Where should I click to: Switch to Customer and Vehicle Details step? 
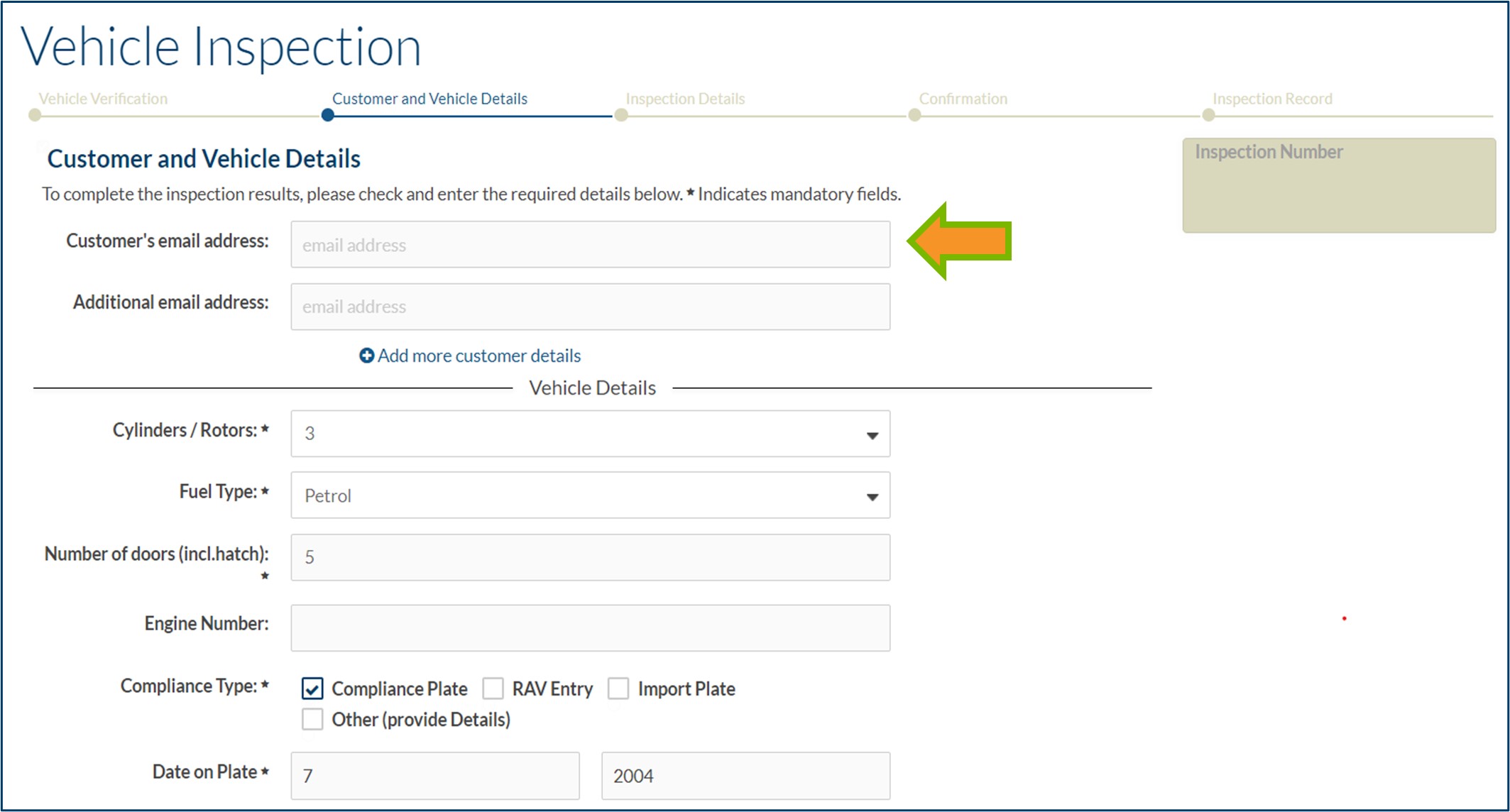pos(430,99)
